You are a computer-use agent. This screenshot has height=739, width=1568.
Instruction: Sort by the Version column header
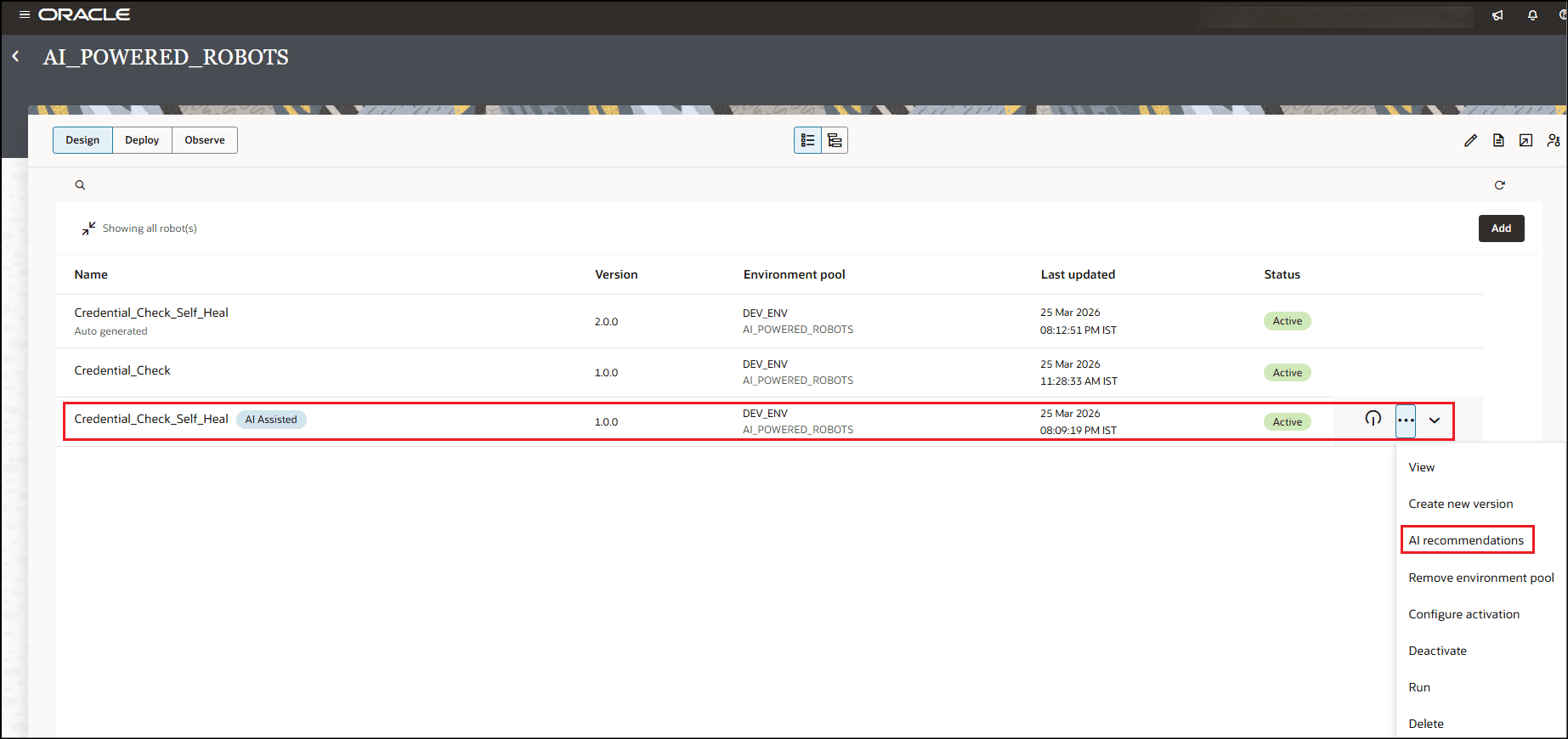coord(616,274)
